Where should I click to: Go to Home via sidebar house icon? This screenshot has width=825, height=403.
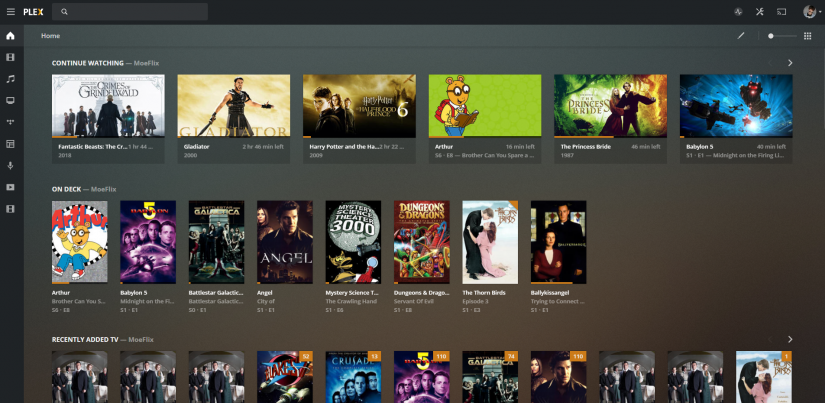11,36
